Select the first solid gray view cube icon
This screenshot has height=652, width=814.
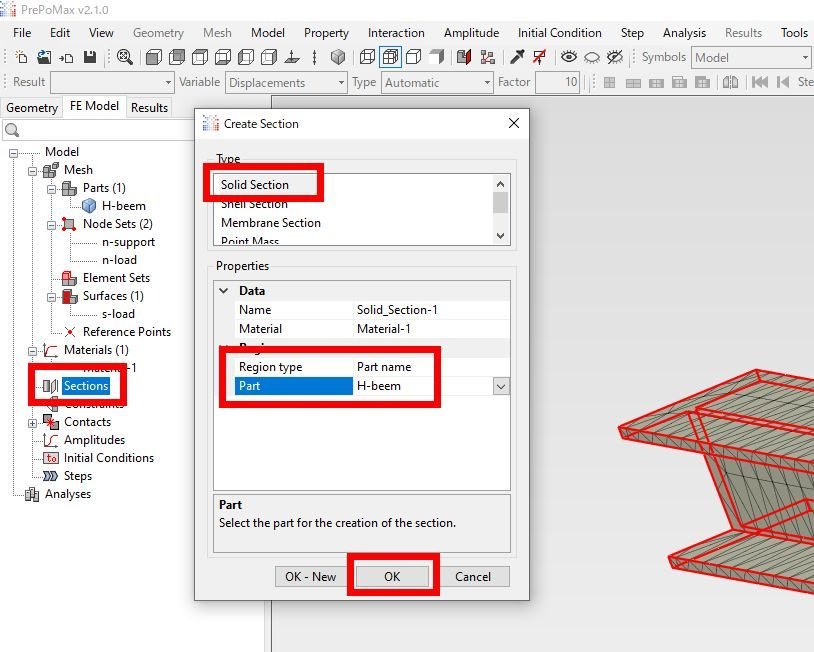coord(154,57)
